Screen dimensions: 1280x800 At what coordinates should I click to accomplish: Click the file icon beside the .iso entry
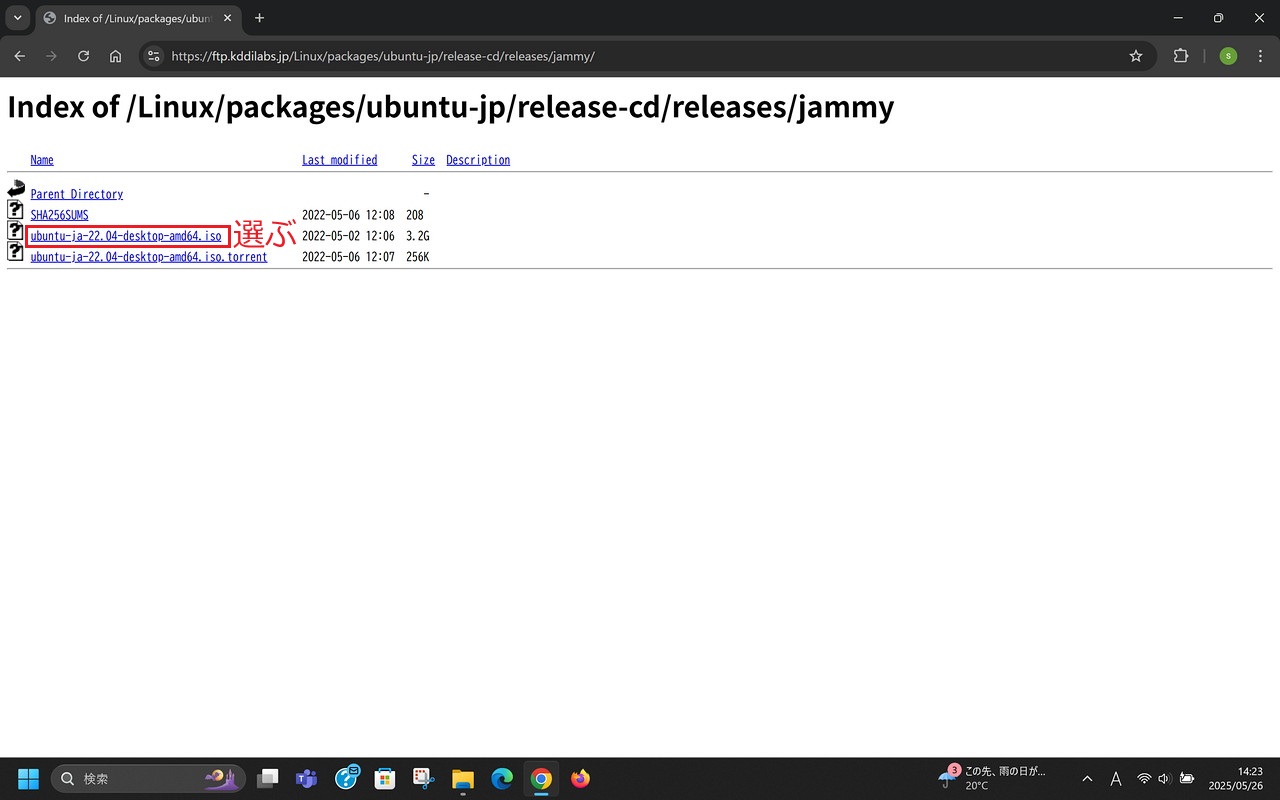[x=16, y=230]
